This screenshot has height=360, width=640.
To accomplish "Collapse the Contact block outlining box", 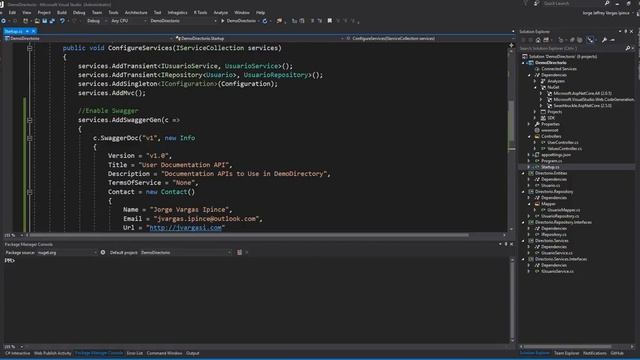I will (x=29, y=192).
